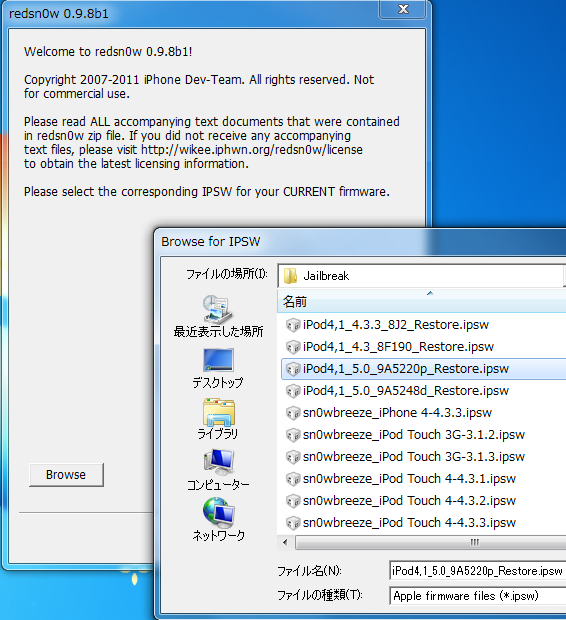
Task: Open the Jailbreak folder location dropdown
Action: pyautogui.click(x=422, y=276)
